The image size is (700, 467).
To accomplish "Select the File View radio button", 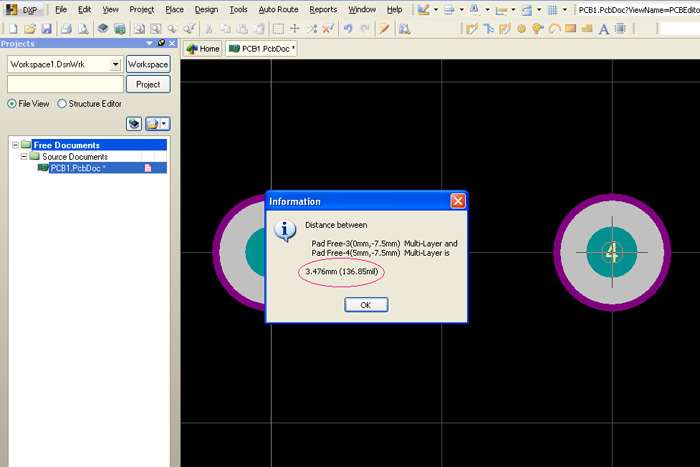I will tap(12, 103).
